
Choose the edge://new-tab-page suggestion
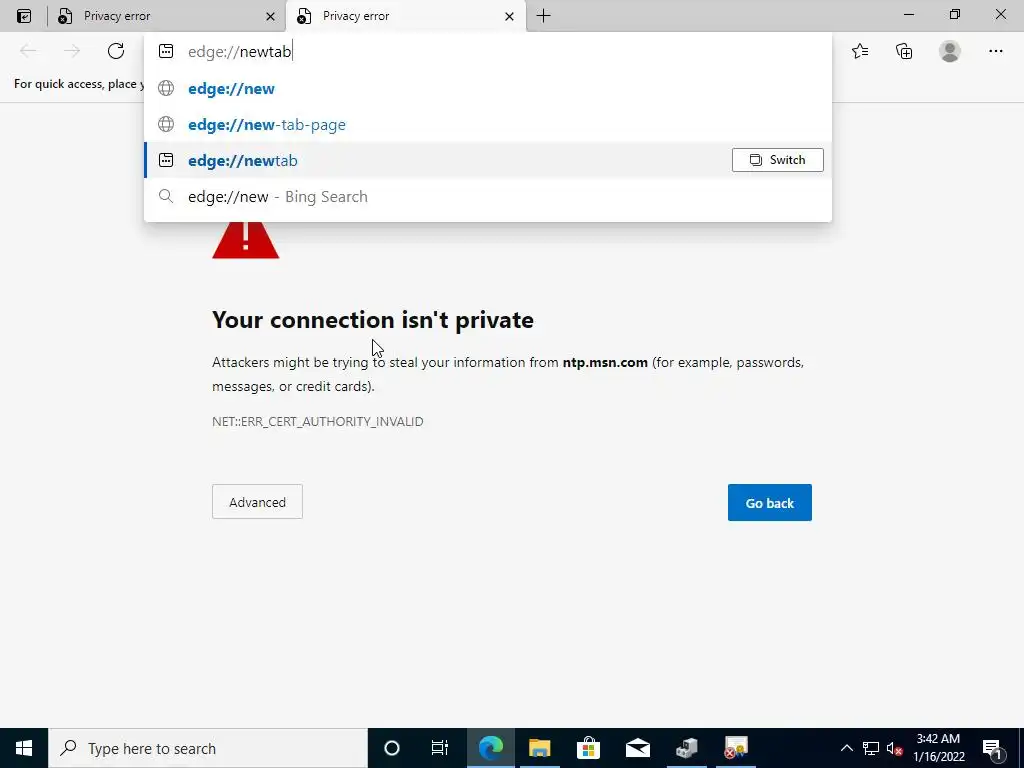488,124
